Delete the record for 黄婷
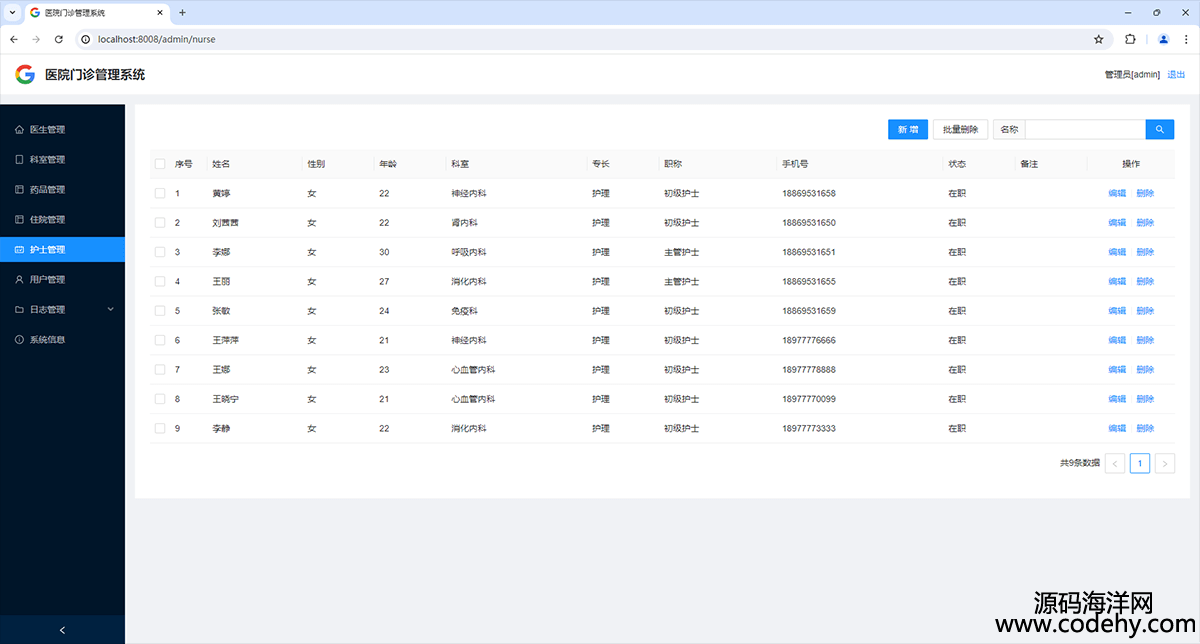 click(x=1145, y=193)
